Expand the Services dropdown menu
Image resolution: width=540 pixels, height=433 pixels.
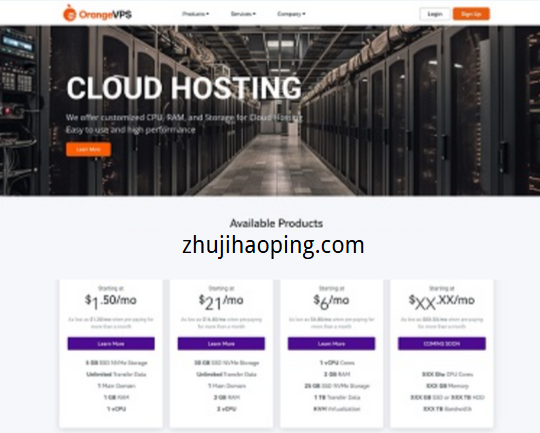[243, 14]
